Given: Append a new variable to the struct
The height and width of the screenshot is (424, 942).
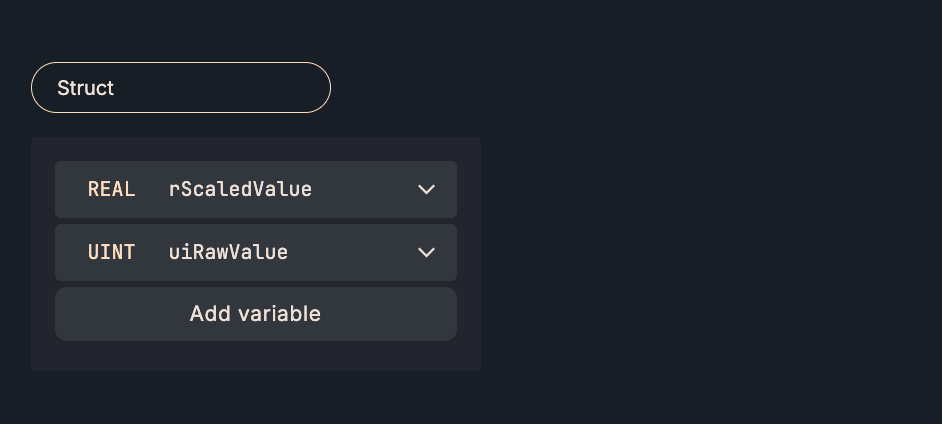Looking at the screenshot, I should click(x=255, y=314).
